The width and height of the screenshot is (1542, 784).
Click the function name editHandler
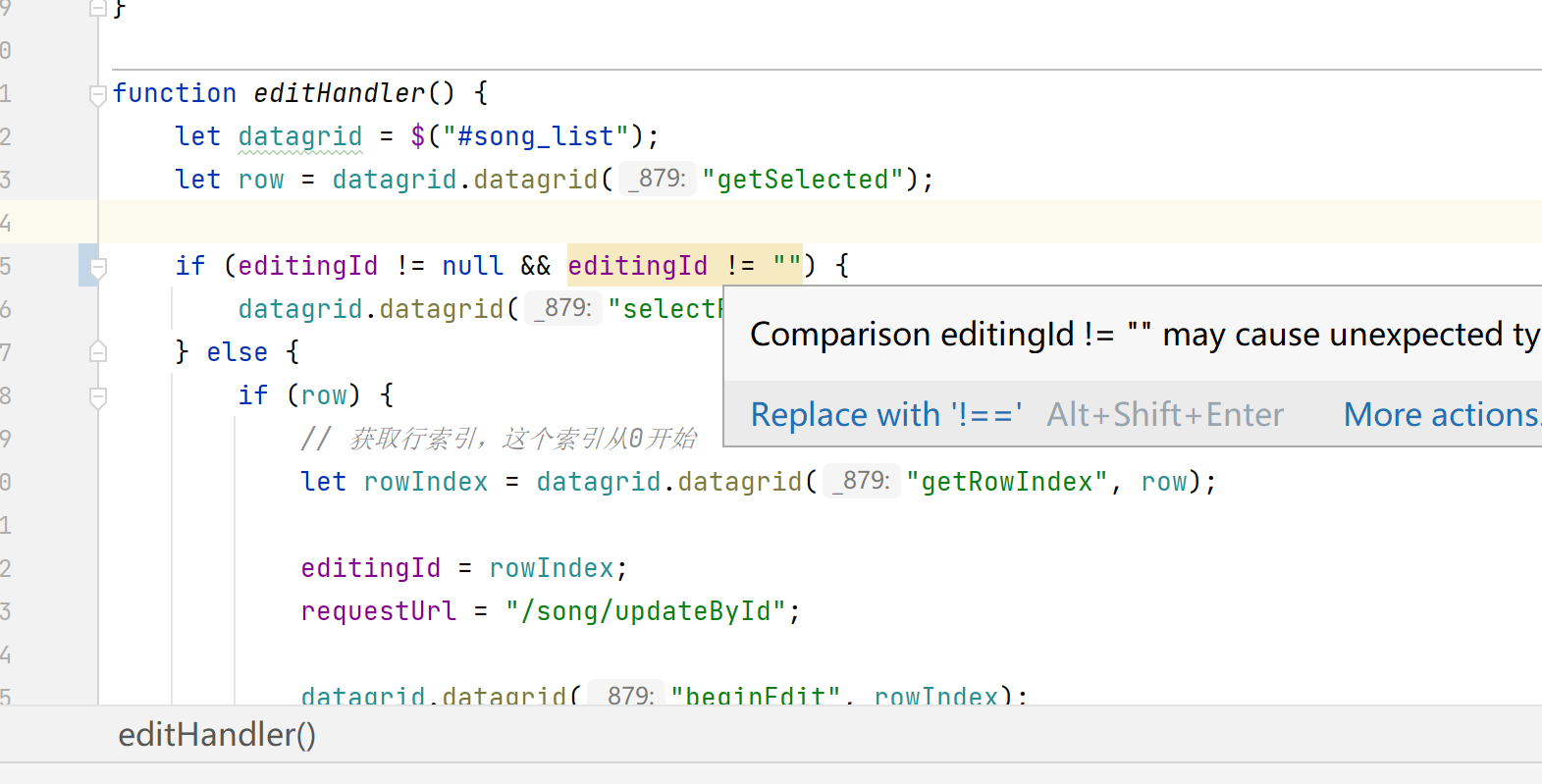point(340,93)
